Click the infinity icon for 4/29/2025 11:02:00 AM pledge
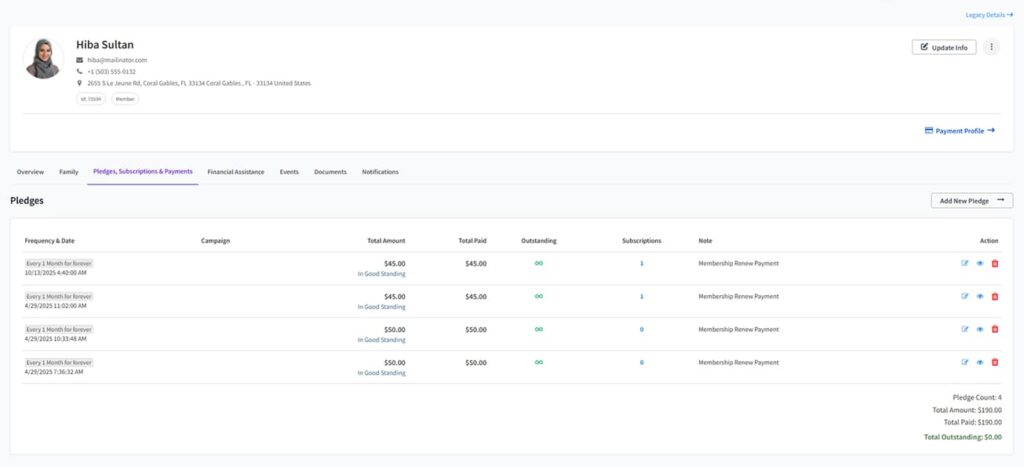1024x467 pixels. point(539,296)
